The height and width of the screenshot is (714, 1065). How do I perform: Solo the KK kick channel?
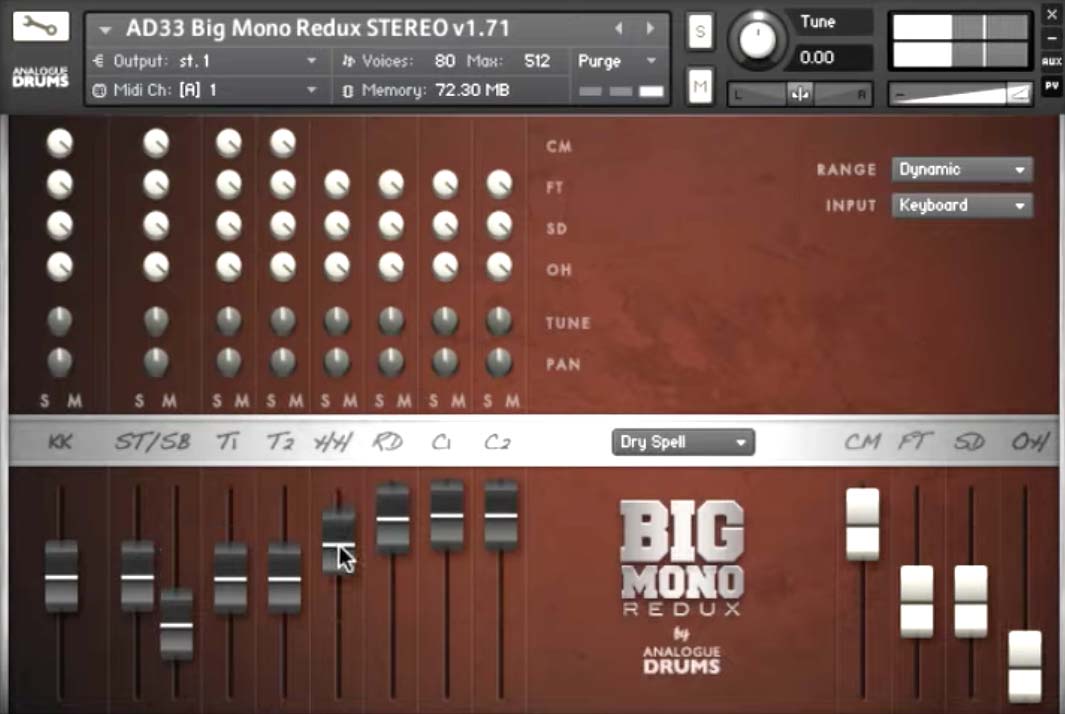[44, 401]
